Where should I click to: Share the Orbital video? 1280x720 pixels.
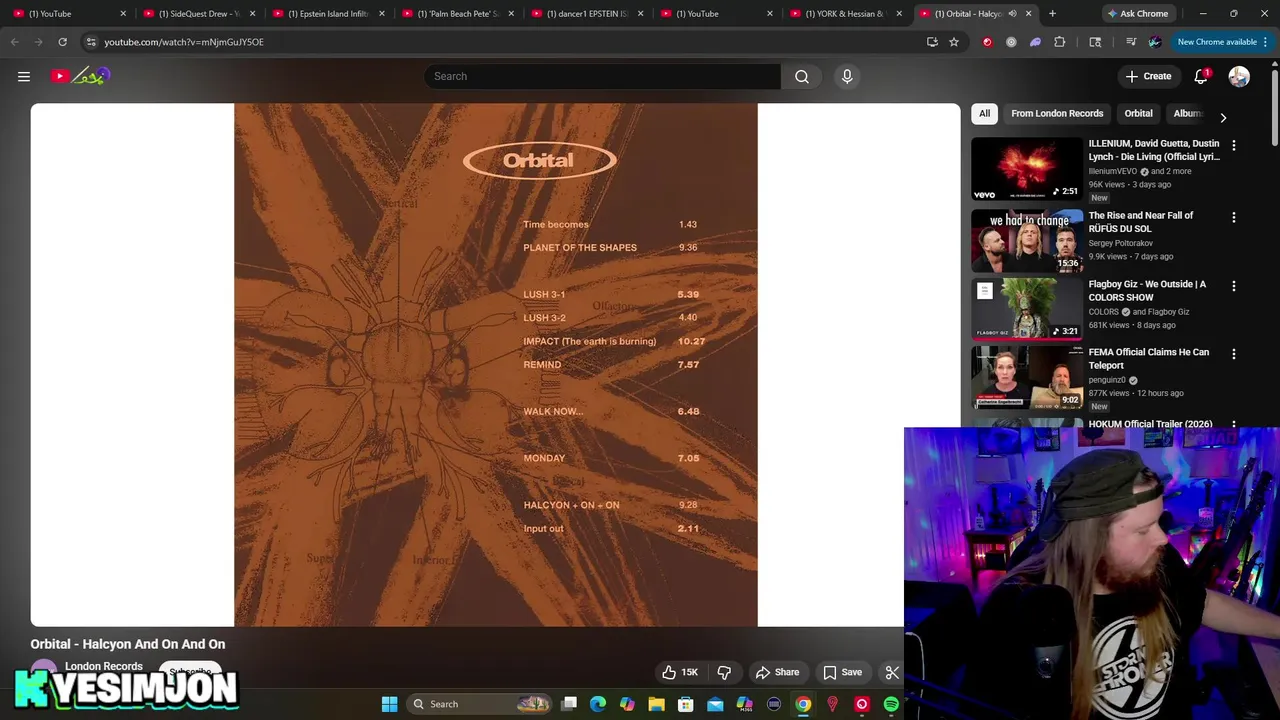pyautogui.click(x=777, y=672)
